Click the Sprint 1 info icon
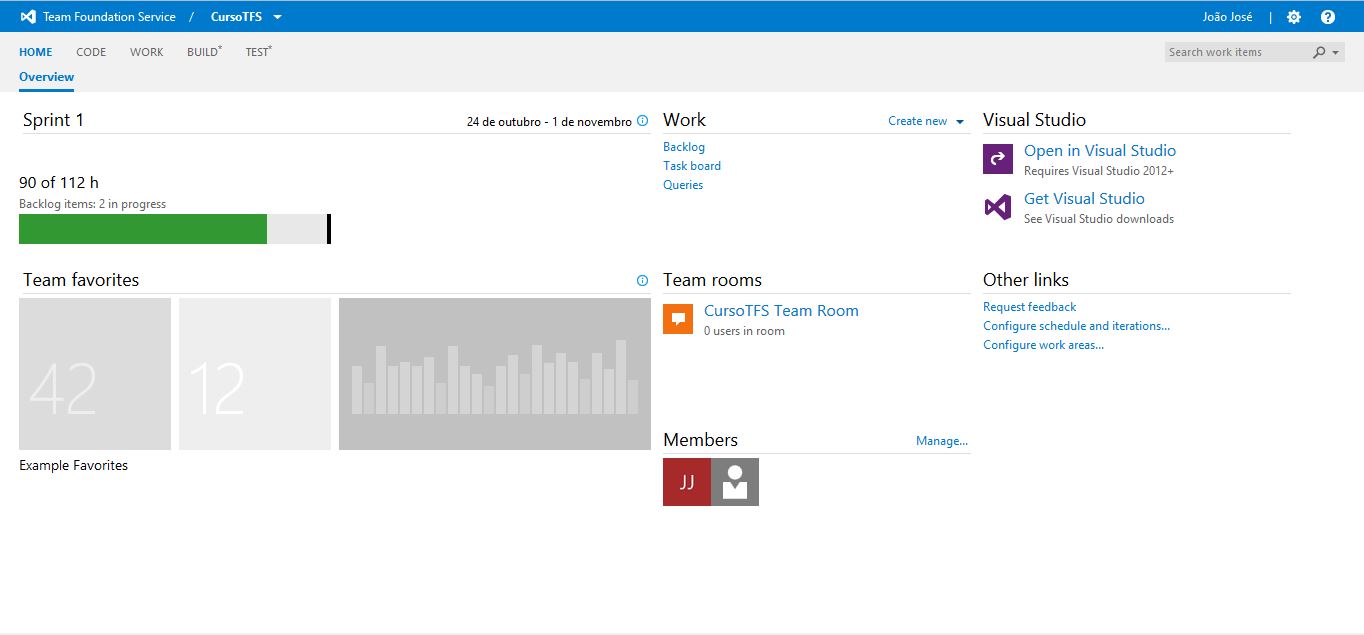Screen dimensions: 1364x635 tap(642, 121)
